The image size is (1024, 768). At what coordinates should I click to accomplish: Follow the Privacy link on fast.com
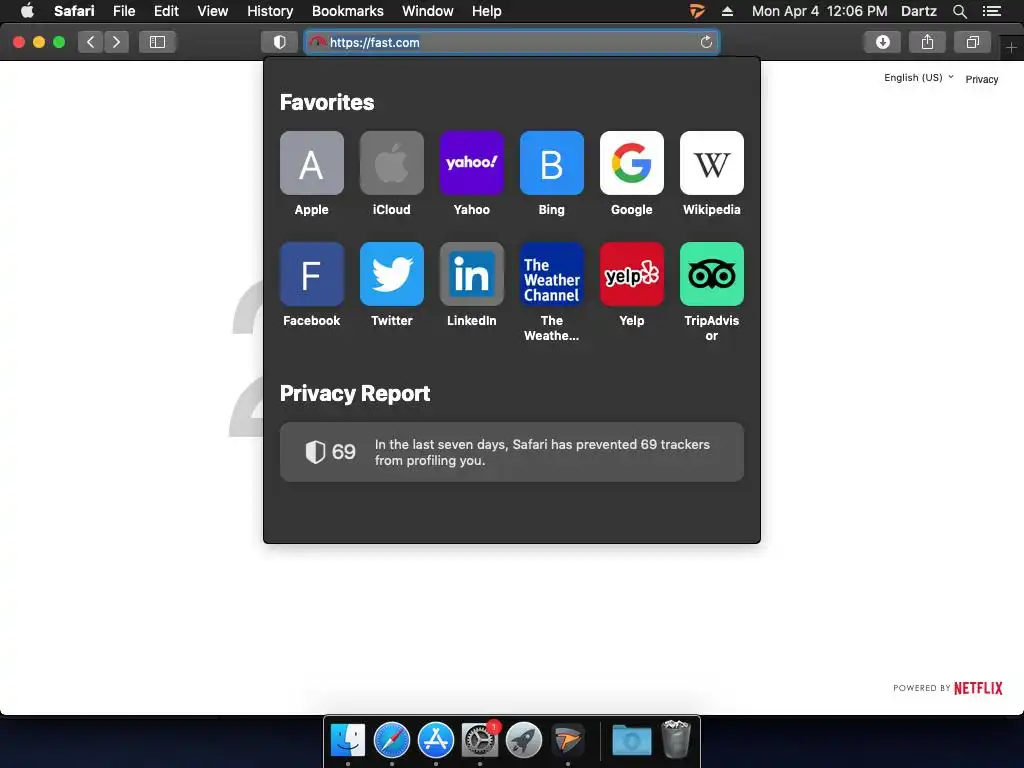click(982, 79)
